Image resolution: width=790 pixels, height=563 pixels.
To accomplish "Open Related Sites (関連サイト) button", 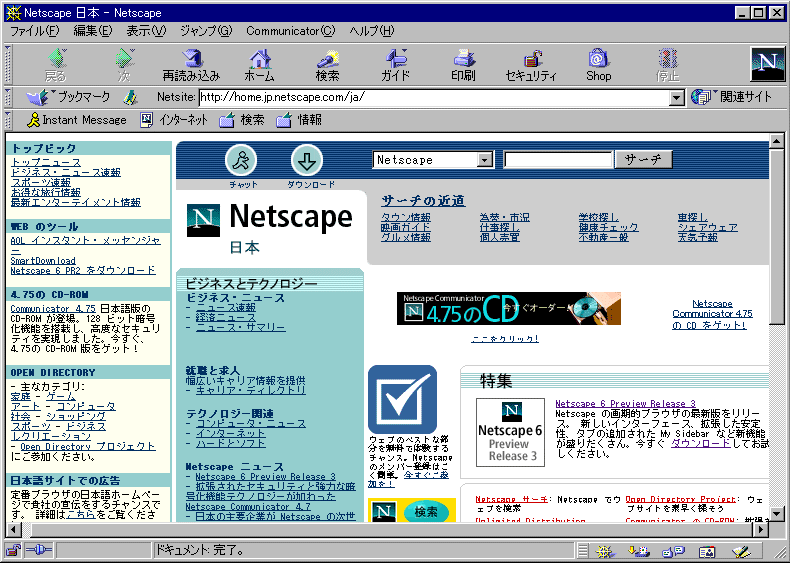I will [x=732, y=97].
